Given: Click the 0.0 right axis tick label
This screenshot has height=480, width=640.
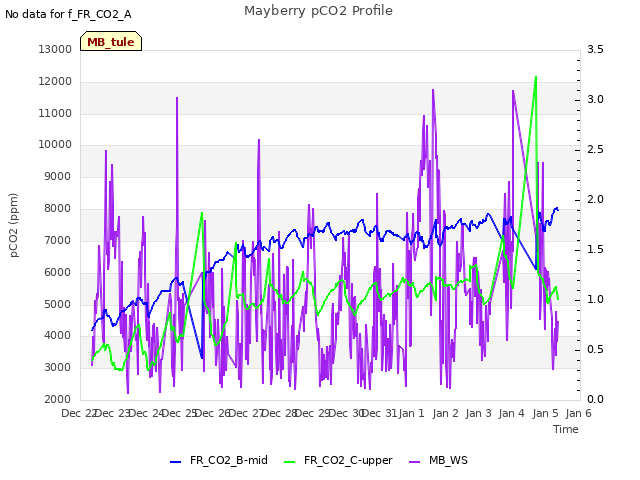Looking at the screenshot, I should 595,399.
